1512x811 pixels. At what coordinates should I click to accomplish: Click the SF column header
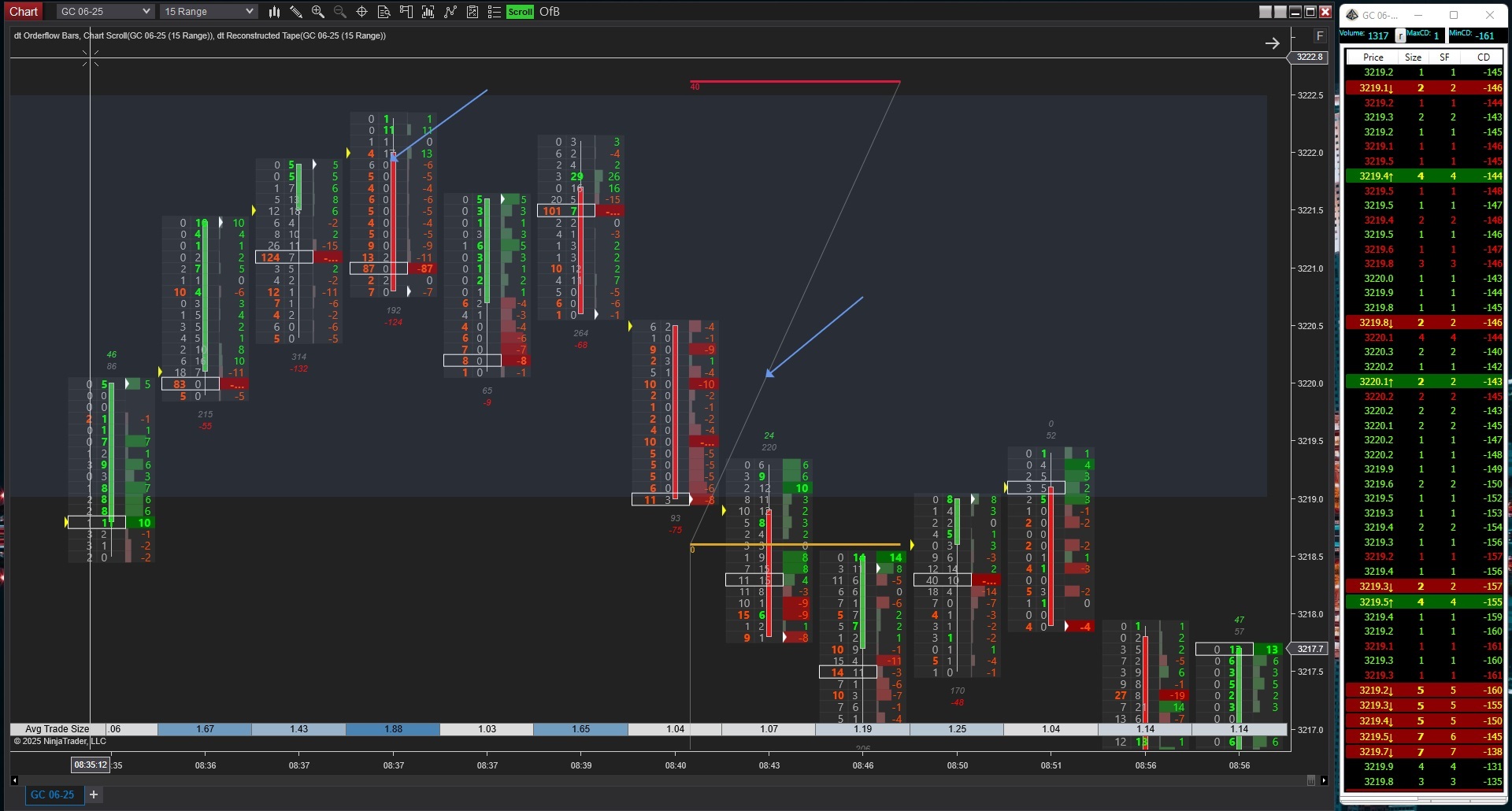(1444, 57)
